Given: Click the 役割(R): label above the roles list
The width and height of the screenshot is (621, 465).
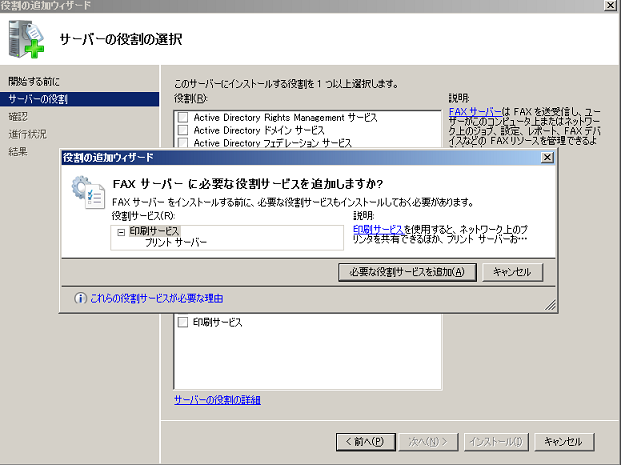Looking at the screenshot, I should (x=191, y=98).
